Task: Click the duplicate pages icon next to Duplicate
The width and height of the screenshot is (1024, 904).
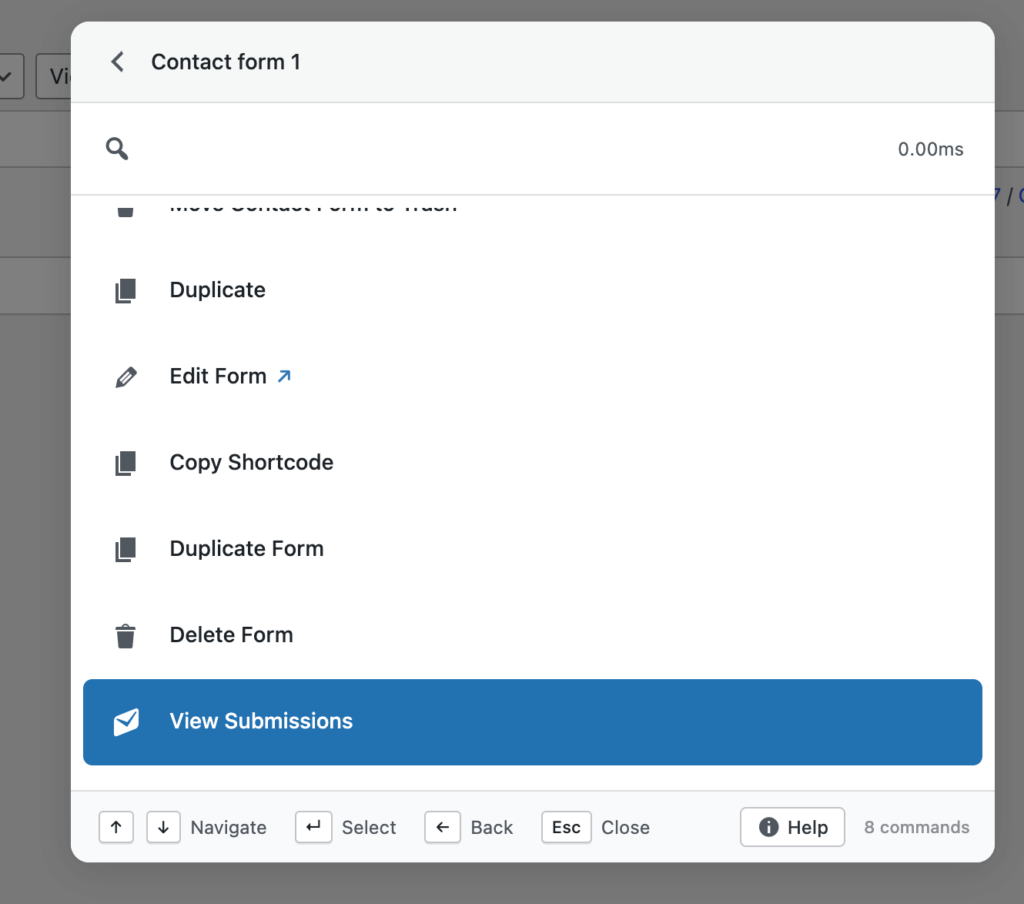Action: point(125,289)
